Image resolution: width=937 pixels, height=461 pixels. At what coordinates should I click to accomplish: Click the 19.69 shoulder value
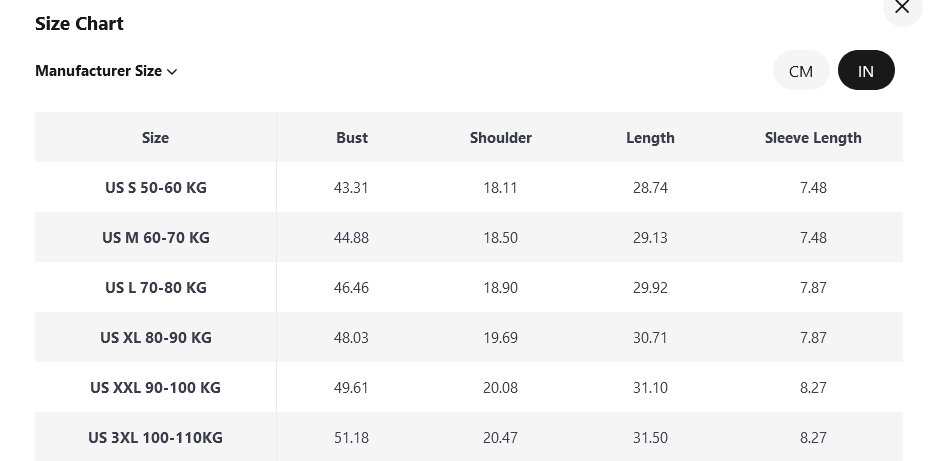[500, 337]
